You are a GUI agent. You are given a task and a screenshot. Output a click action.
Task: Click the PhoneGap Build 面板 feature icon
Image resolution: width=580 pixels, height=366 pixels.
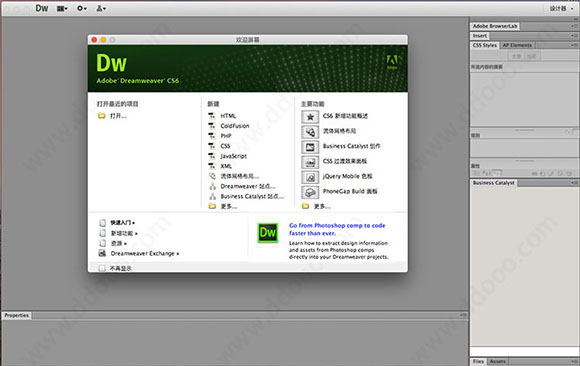coord(310,192)
